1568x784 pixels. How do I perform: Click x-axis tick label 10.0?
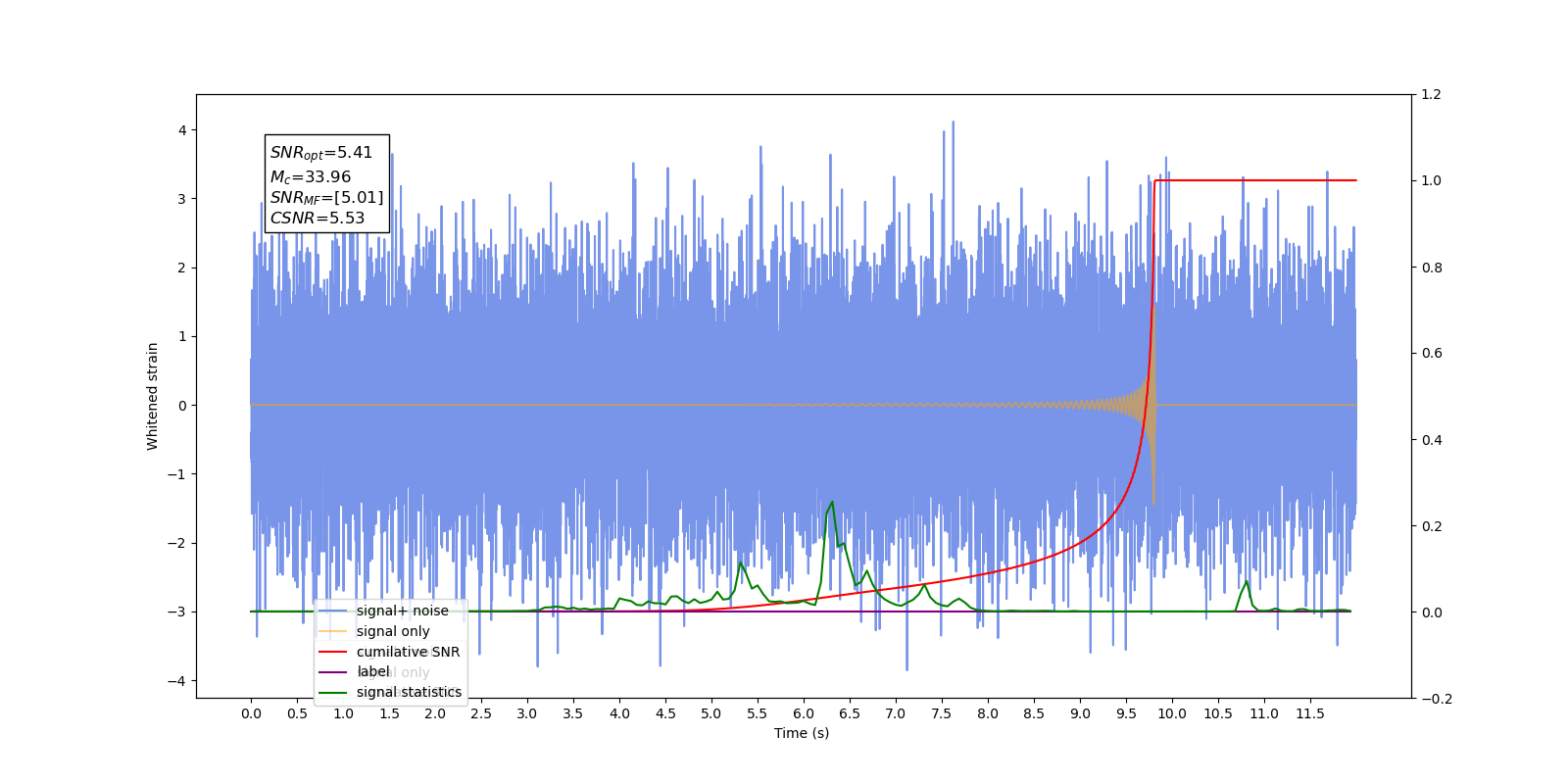(x=1172, y=713)
